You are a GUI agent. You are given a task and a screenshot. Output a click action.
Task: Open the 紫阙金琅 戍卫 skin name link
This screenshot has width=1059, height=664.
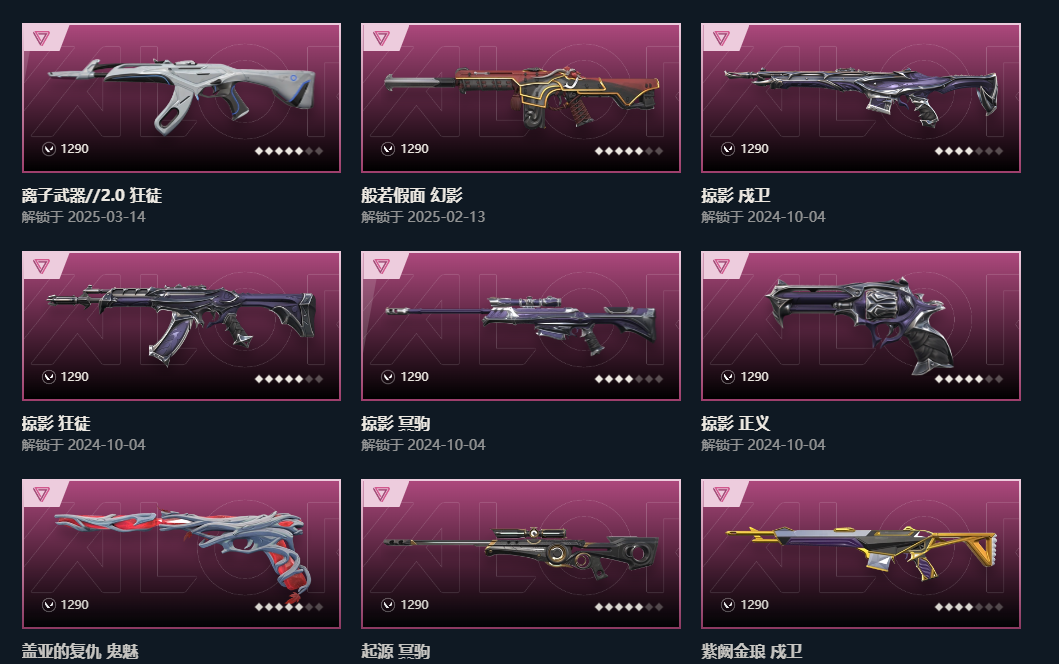coord(752,651)
